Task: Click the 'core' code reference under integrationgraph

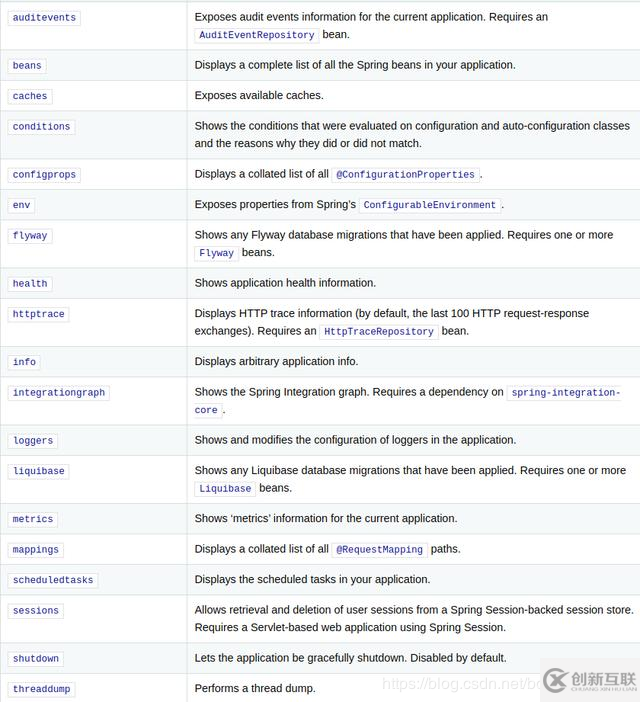Action: [x=206, y=410]
